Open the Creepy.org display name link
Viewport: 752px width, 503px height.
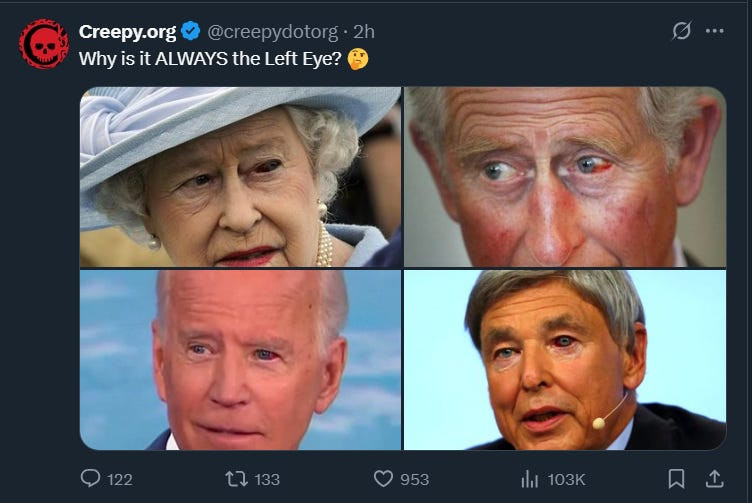click(127, 32)
